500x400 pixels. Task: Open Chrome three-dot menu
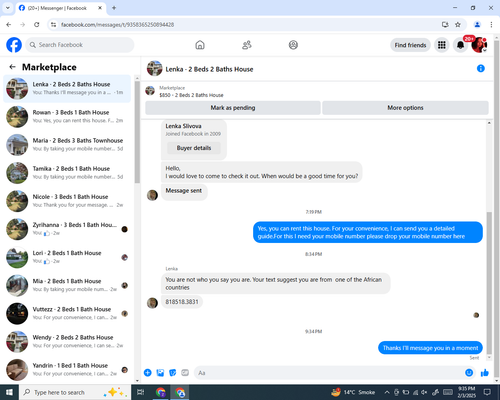pos(491,24)
